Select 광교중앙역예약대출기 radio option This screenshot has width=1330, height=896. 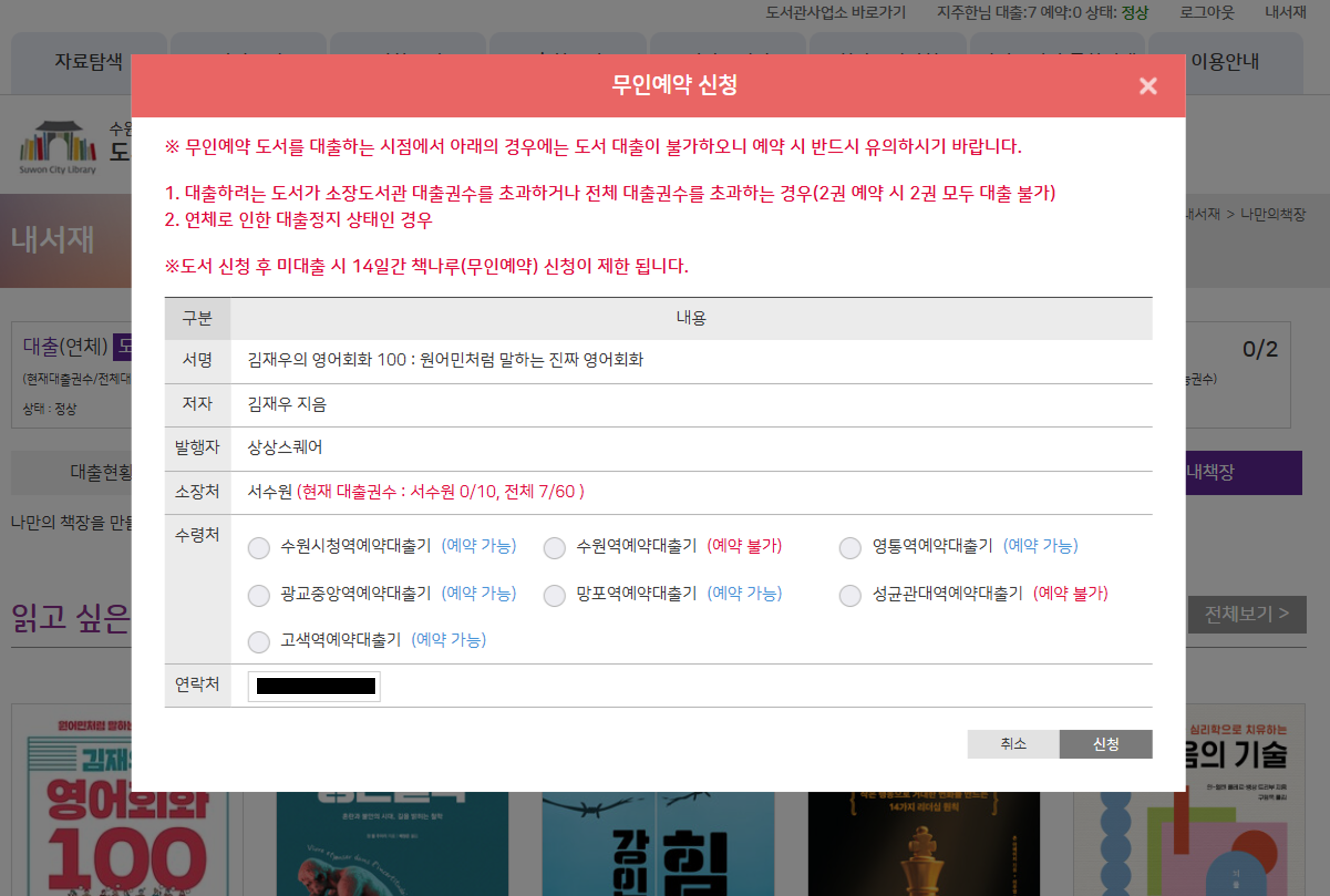click(x=259, y=595)
